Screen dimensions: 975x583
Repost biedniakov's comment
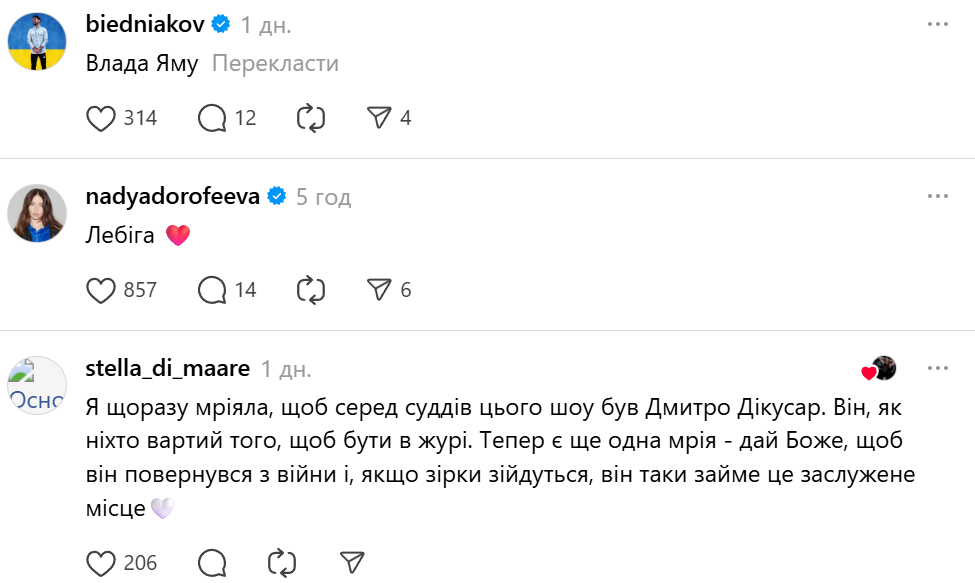pos(311,118)
